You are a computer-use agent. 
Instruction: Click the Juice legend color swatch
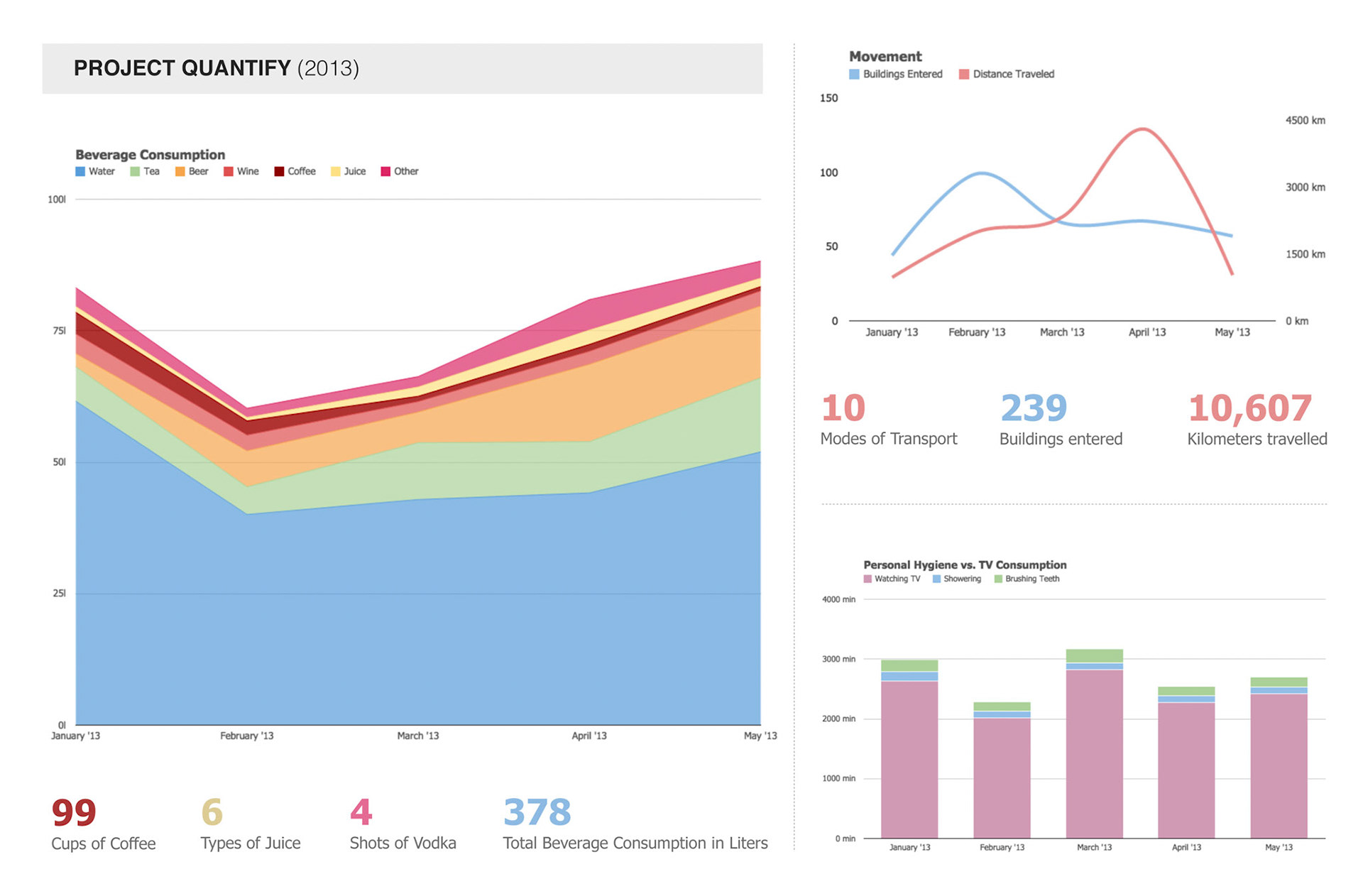pos(336,171)
